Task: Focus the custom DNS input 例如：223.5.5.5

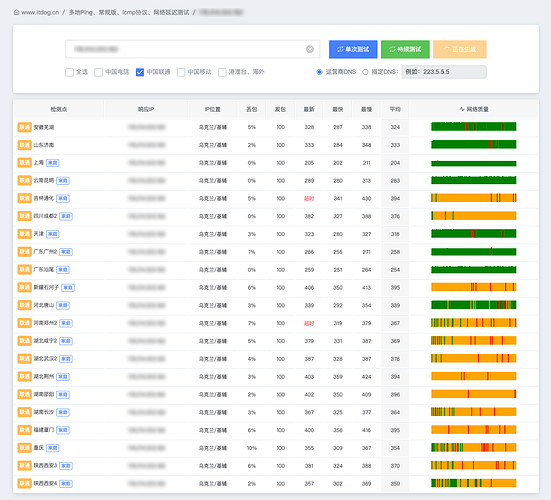Action: tap(444, 72)
